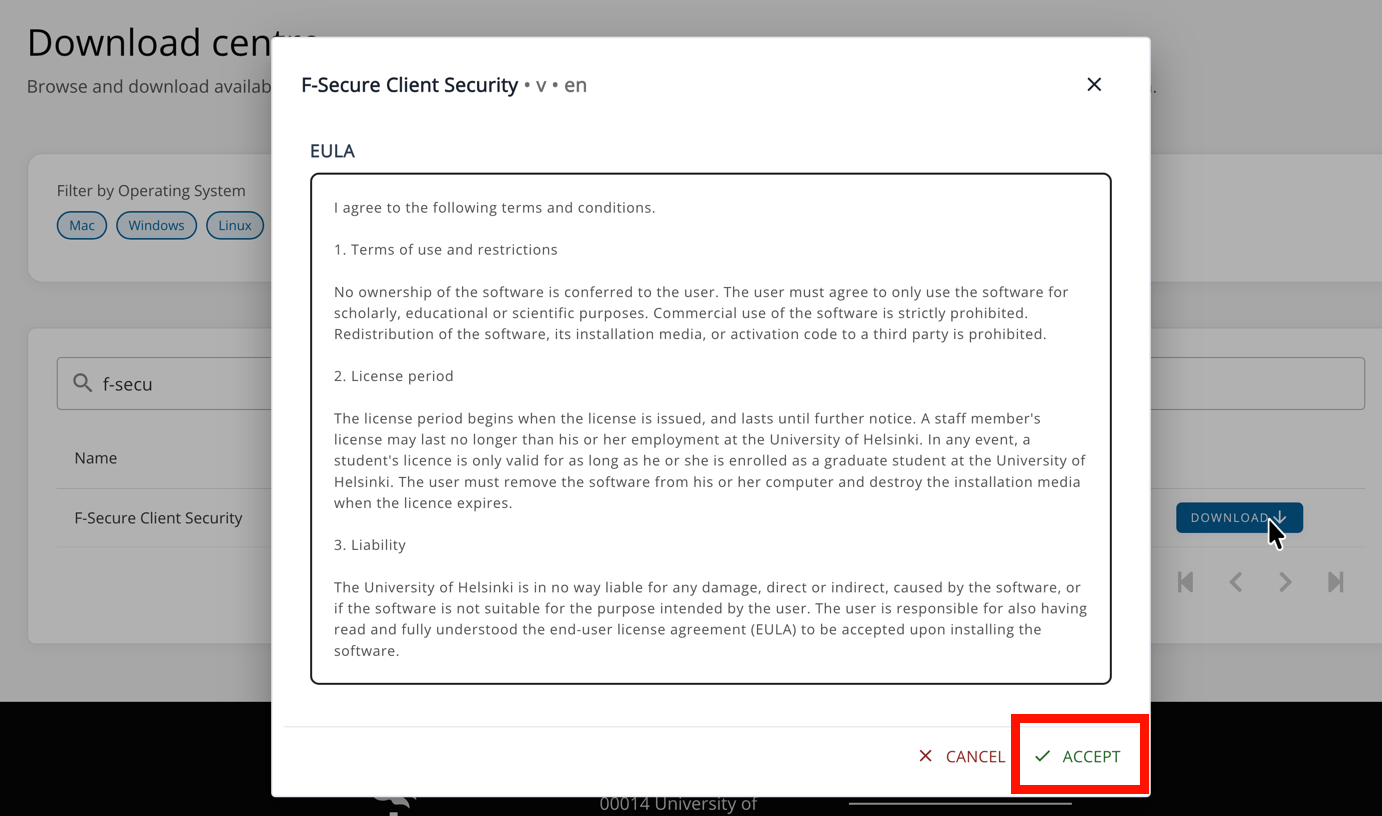
Task: Select the F-Secure Client Security row name
Action: click(158, 518)
